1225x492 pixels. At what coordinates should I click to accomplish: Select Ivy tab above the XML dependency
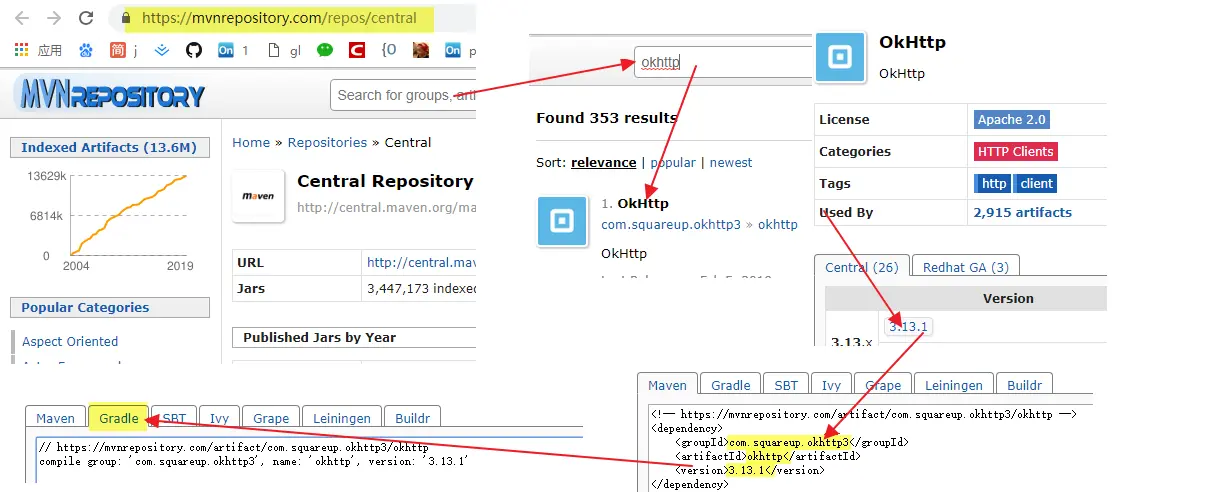point(832,385)
